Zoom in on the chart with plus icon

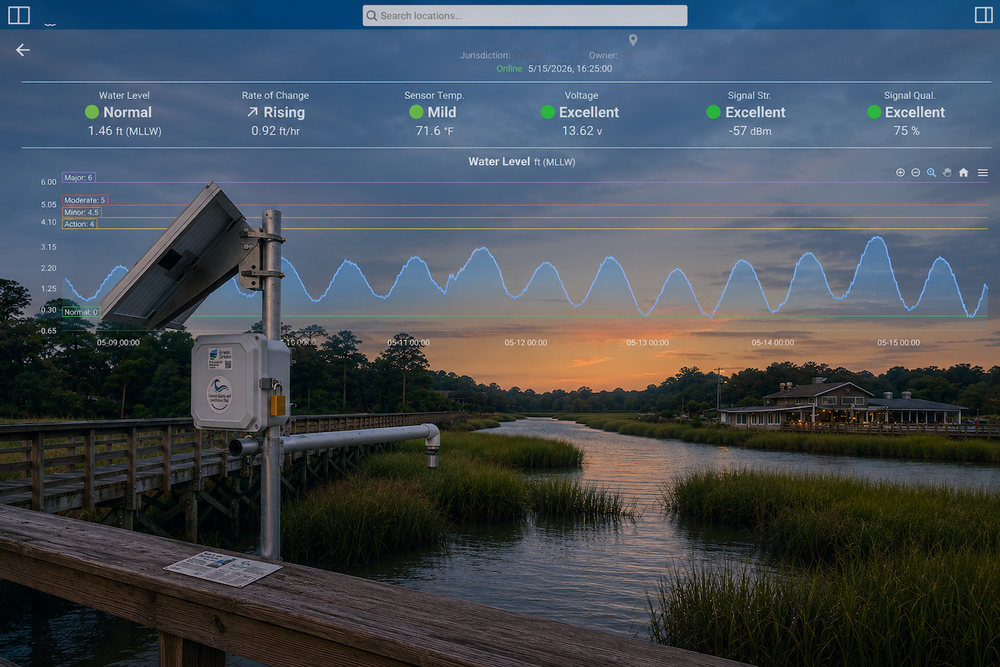(900, 173)
